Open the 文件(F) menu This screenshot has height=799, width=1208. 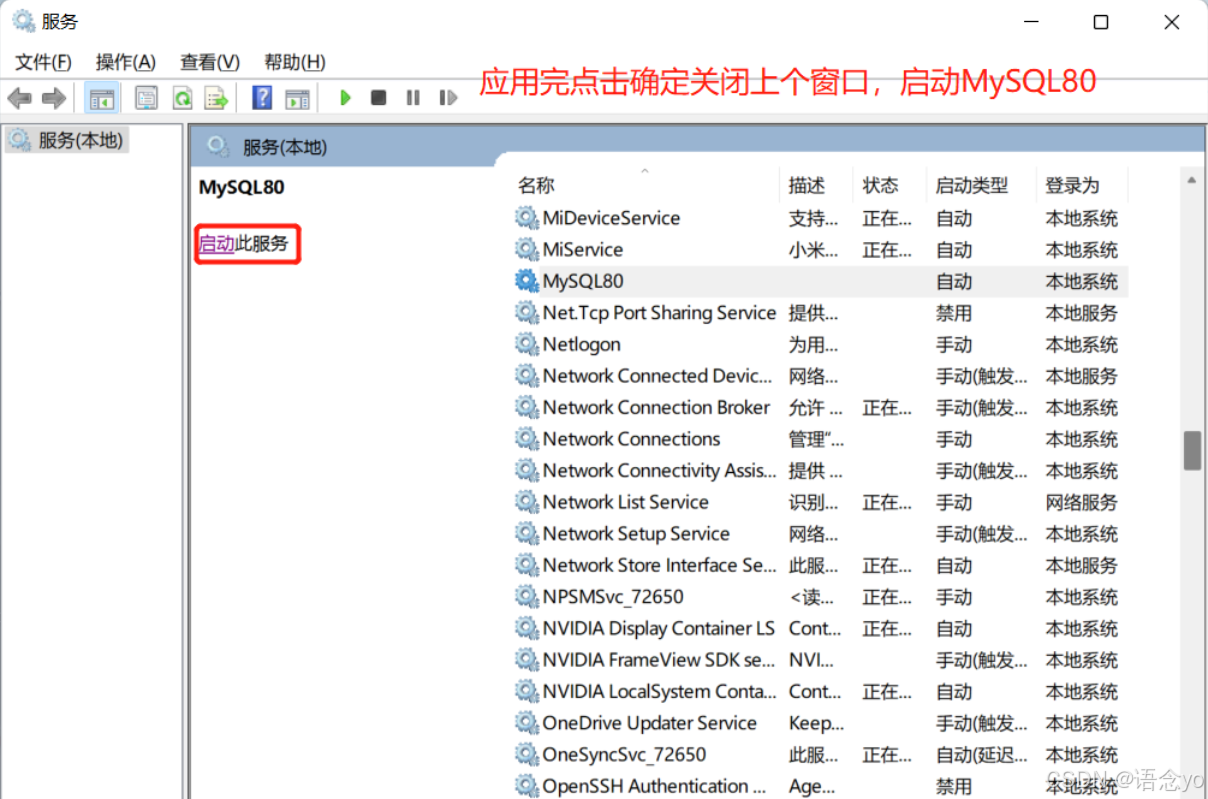pyautogui.click(x=43, y=62)
